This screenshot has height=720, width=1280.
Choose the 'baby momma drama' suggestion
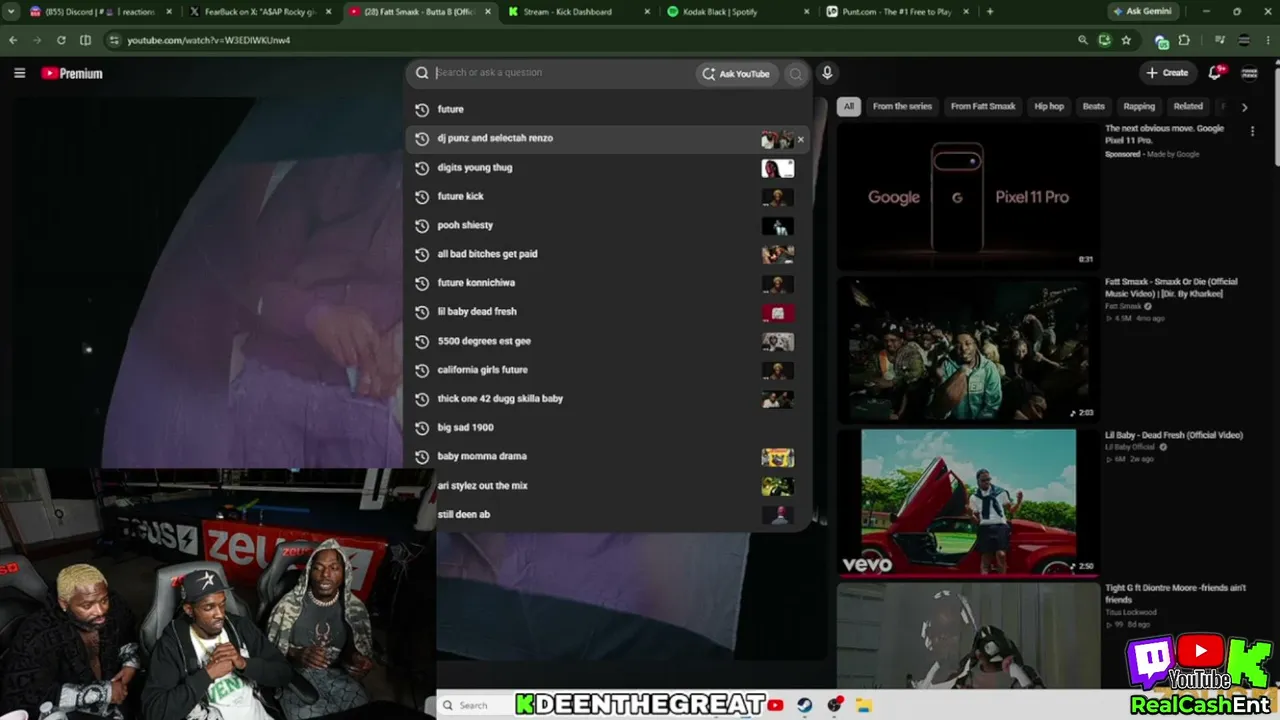(x=607, y=456)
